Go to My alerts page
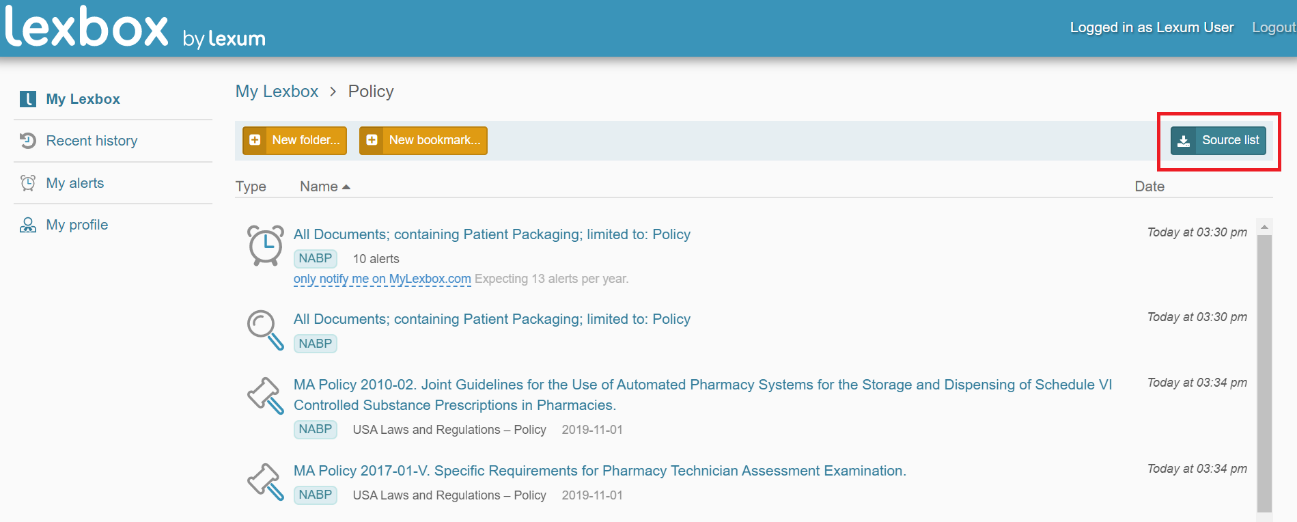 pyautogui.click(x=75, y=183)
